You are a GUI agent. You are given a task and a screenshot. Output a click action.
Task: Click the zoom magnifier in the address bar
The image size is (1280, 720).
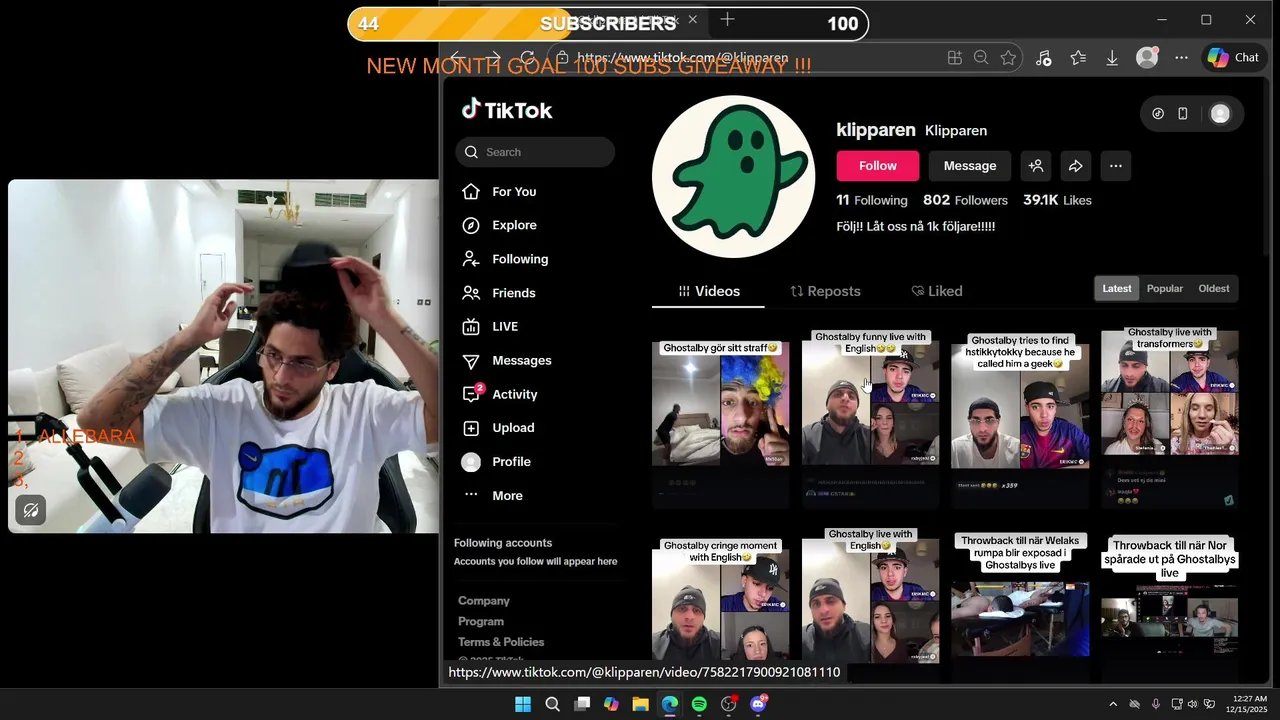pos(981,58)
